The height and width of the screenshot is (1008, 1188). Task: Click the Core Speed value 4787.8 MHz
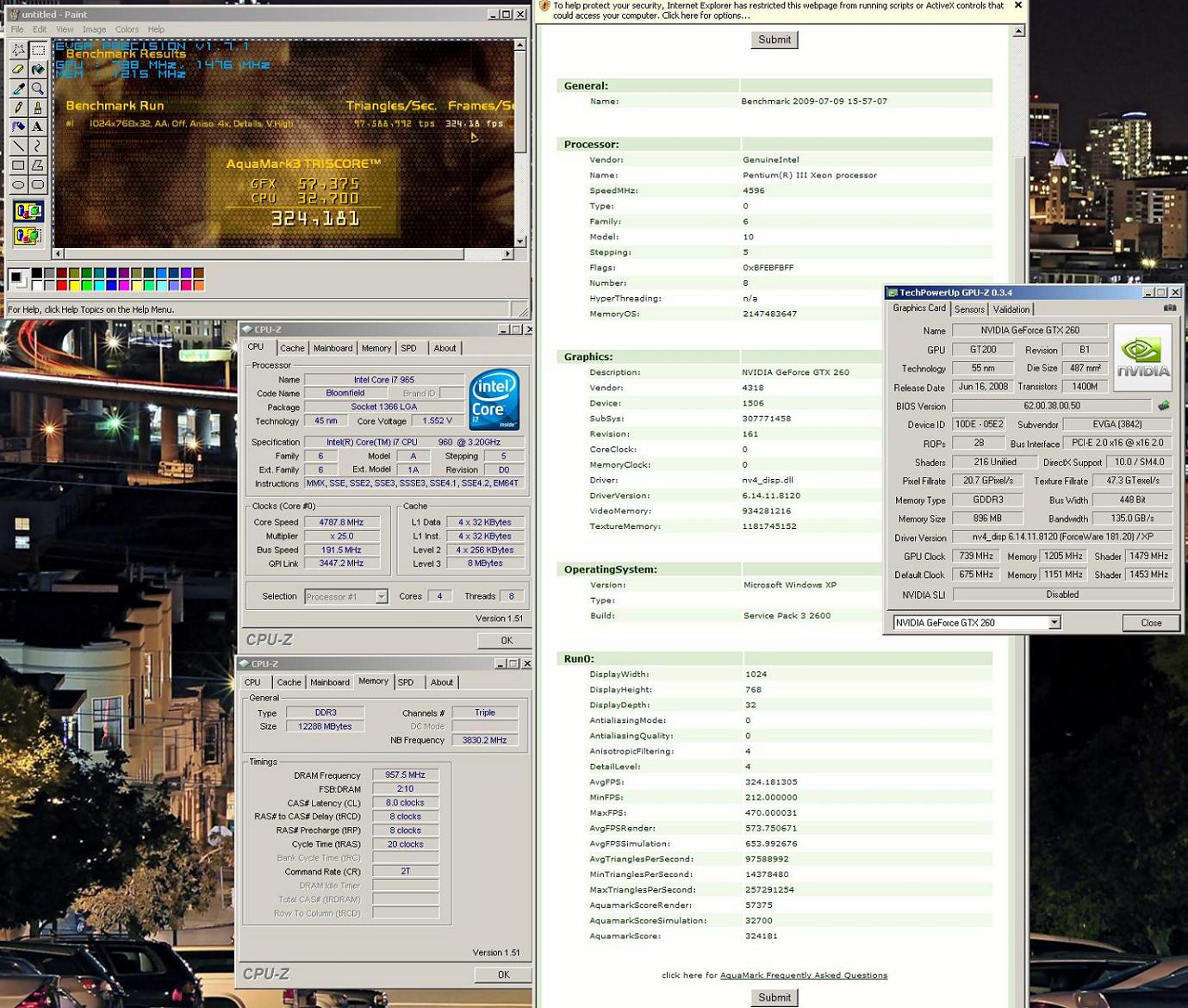click(342, 522)
